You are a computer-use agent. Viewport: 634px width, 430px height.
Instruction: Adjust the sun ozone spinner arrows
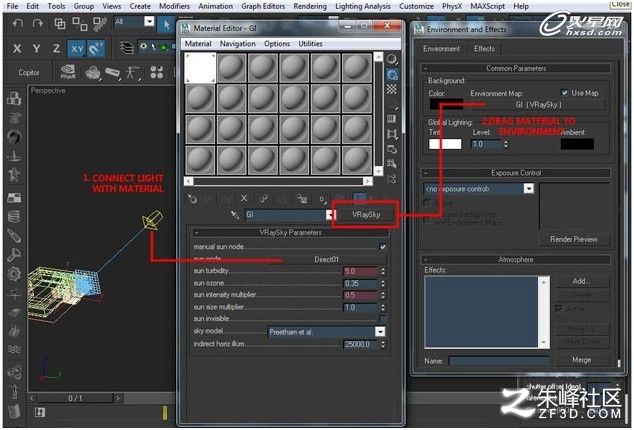coord(383,283)
